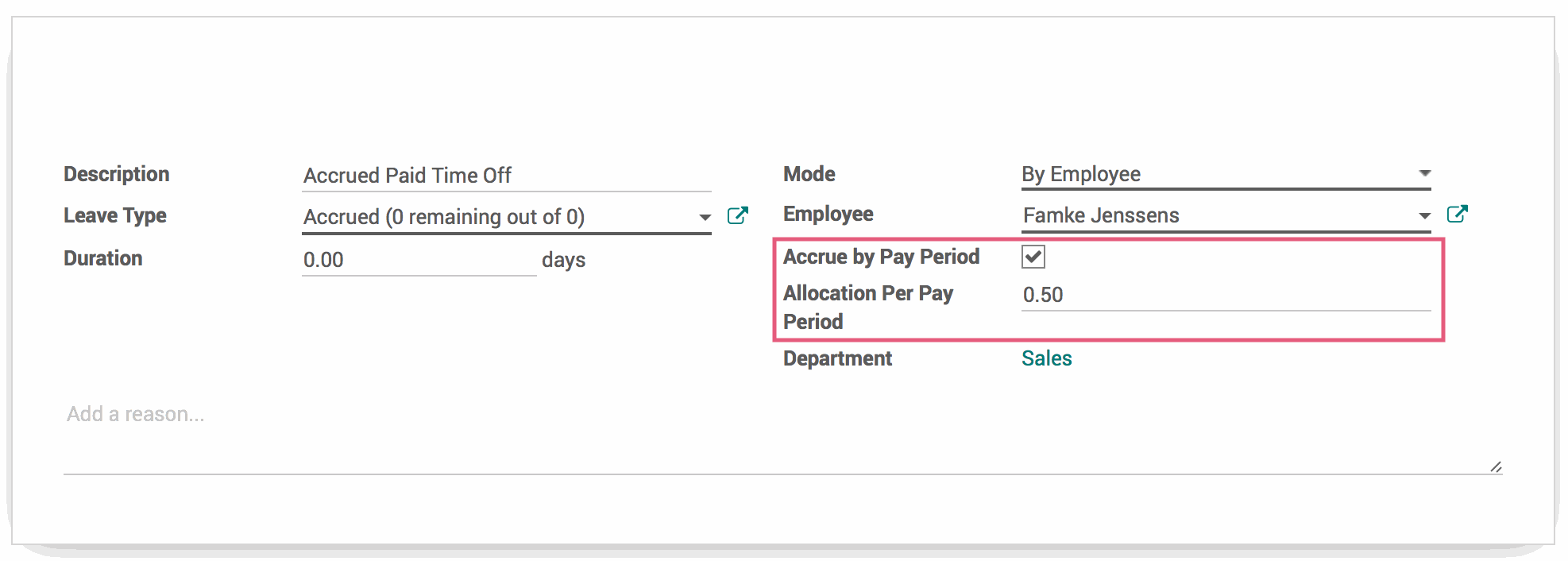Click the Leave Type label
Viewport: 1568px width, 561px height.
pos(115,215)
